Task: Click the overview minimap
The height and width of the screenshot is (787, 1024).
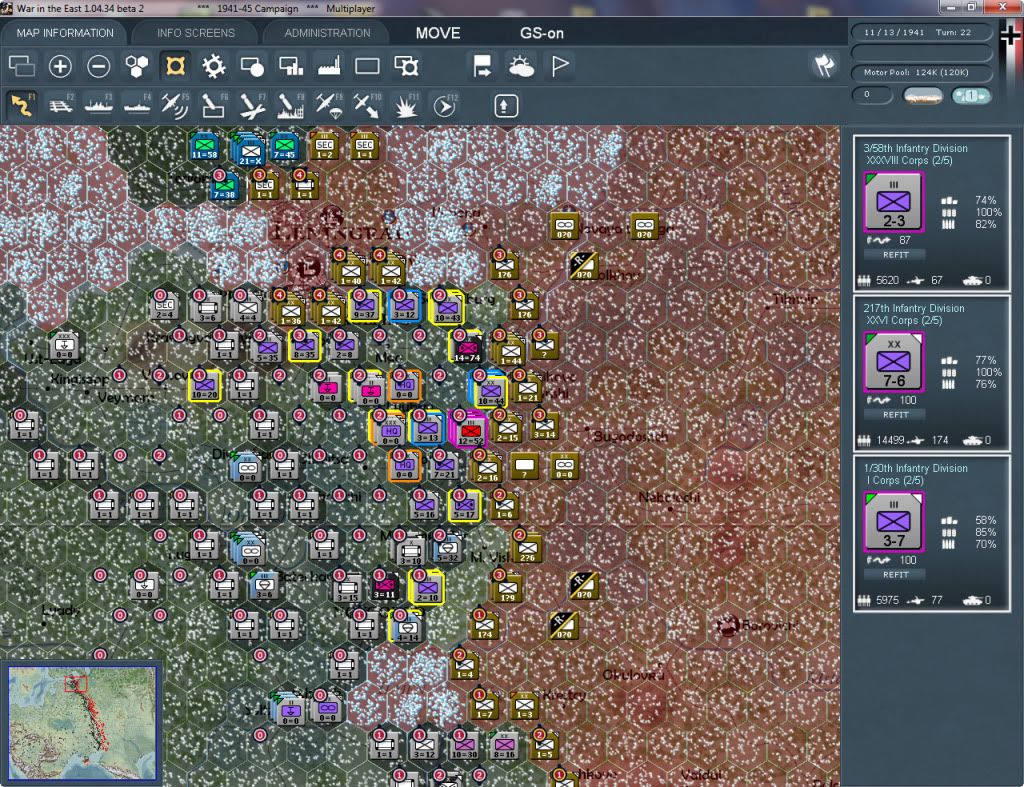Action: tap(82, 722)
